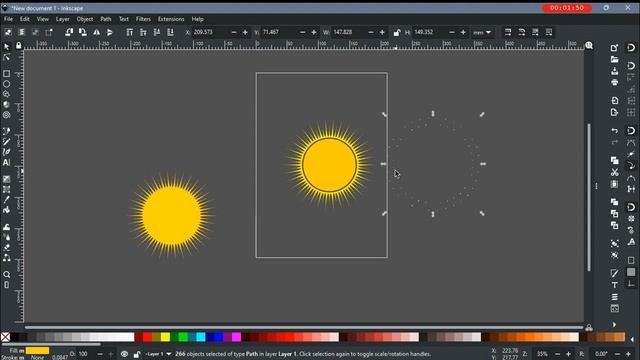Flip selection vertically
Viewport: 640px width, 360px height.
point(110,32)
